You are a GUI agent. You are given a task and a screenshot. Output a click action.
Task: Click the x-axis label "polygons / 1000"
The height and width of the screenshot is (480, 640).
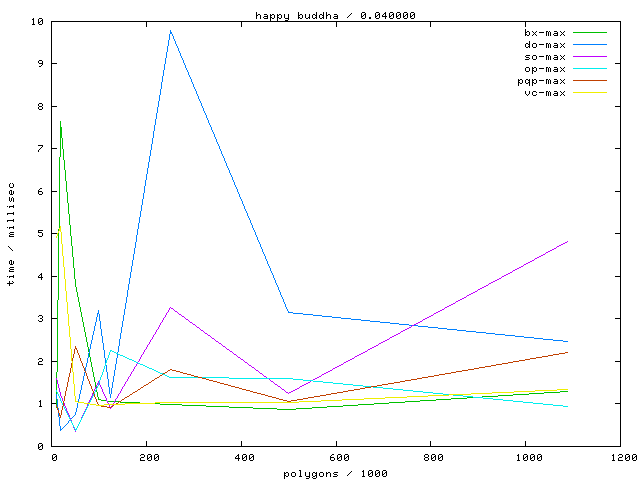point(335,473)
